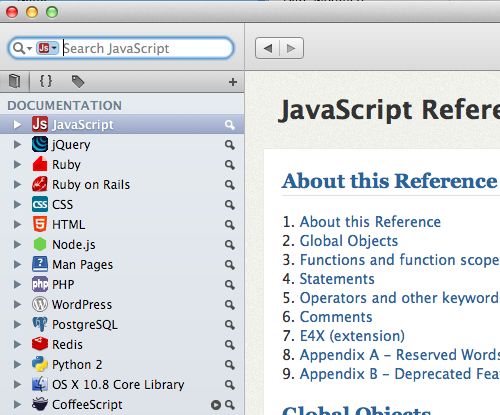Click the DOCUMENTATION section header
The width and height of the screenshot is (500, 415).
(x=65, y=106)
